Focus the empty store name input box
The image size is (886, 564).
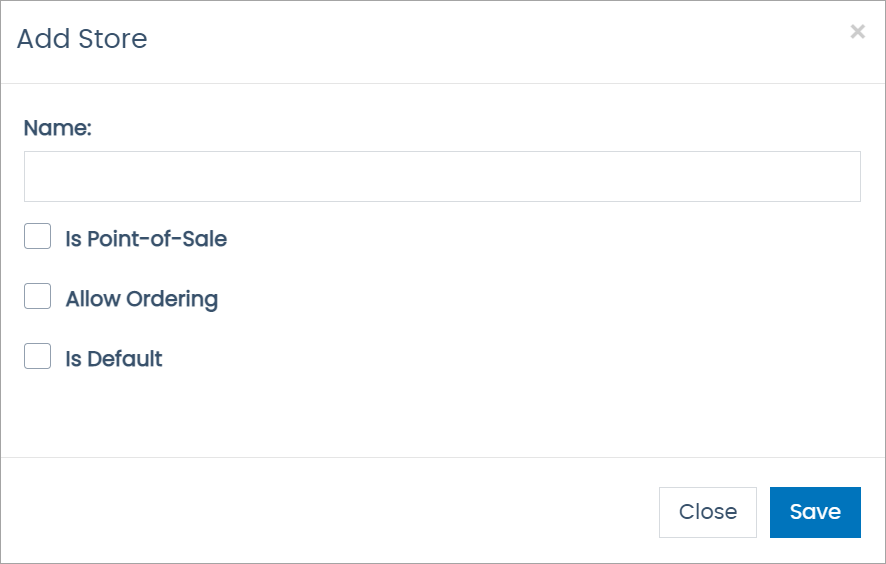pos(442,177)
